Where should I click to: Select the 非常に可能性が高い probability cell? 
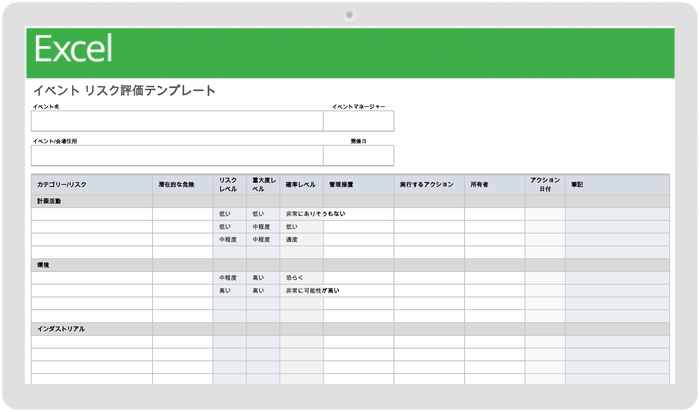pos(312,291)
